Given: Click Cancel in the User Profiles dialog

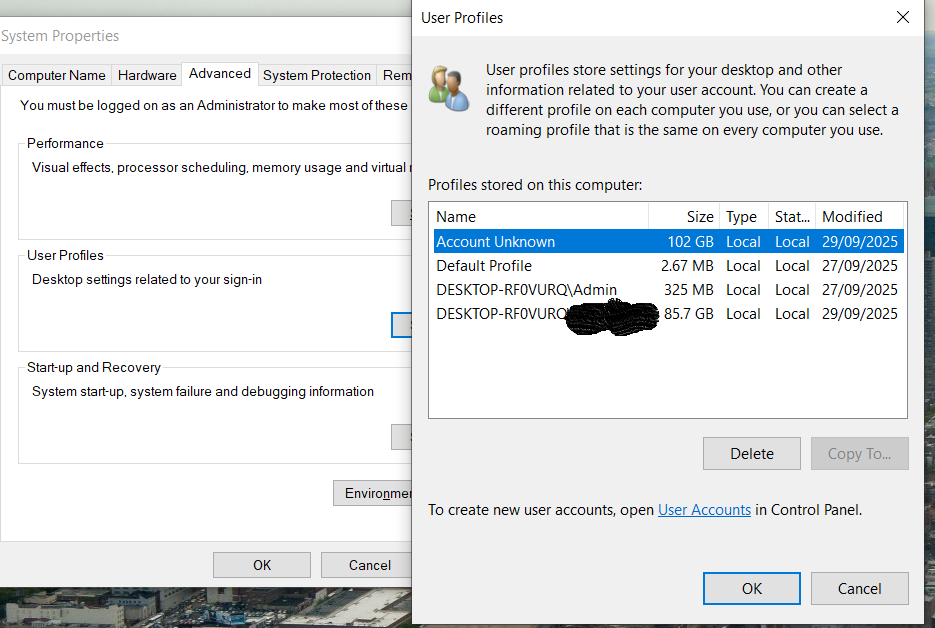Looking at the screenshot, I should pyautogui.click(x=859, y=588).
